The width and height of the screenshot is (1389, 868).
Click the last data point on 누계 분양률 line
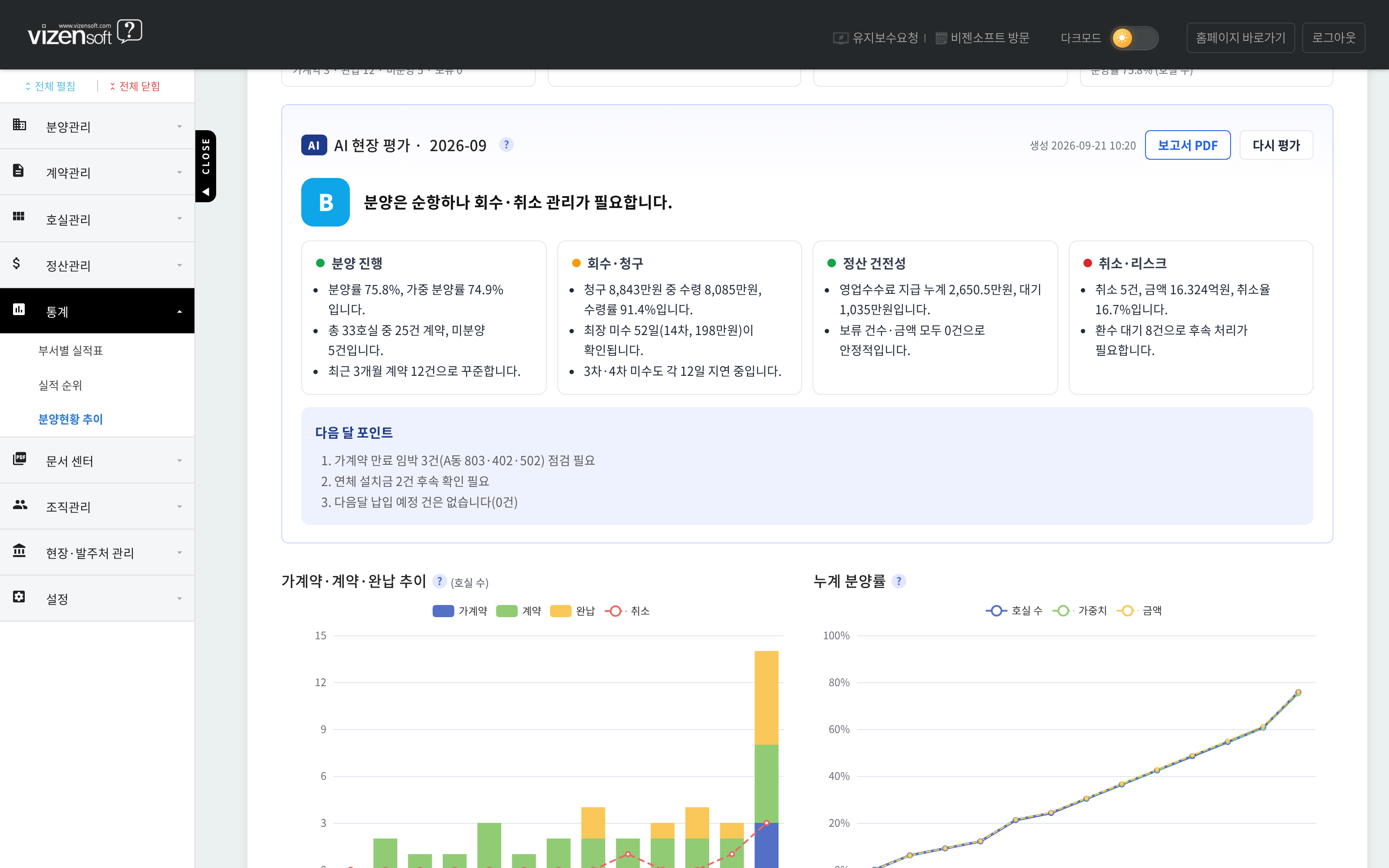point(1298,692)
